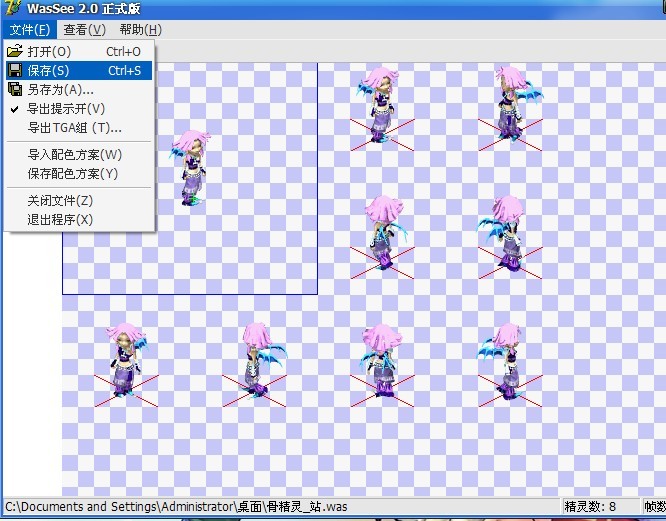Select 保存配色方案(Y) menu entry

[79, 174]
